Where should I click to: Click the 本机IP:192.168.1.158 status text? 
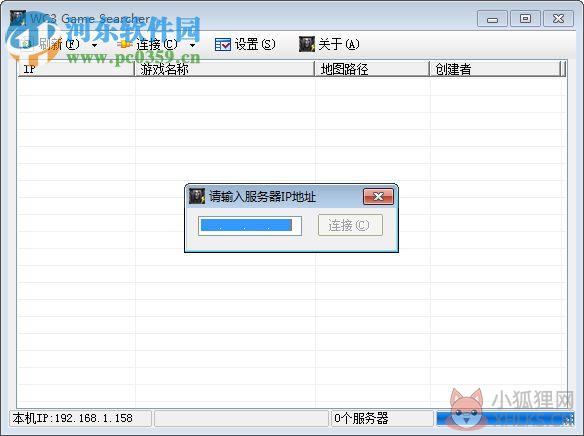[x=73, y=418]
